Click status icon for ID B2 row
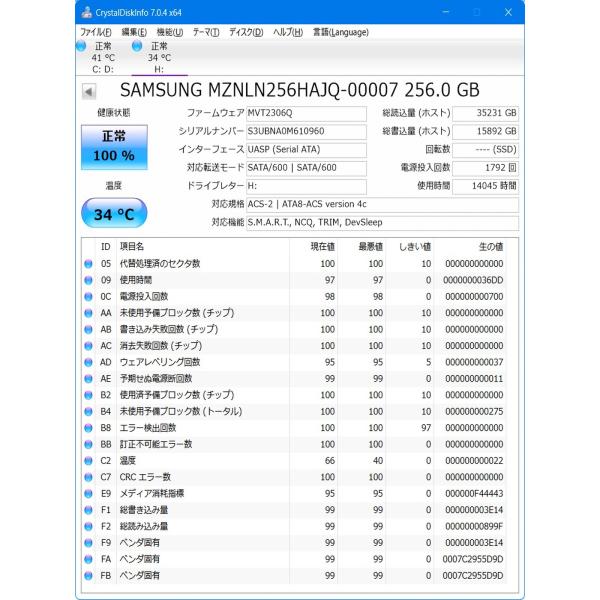Viewport: 600px width, 600px height. click(x=88, y=395)
